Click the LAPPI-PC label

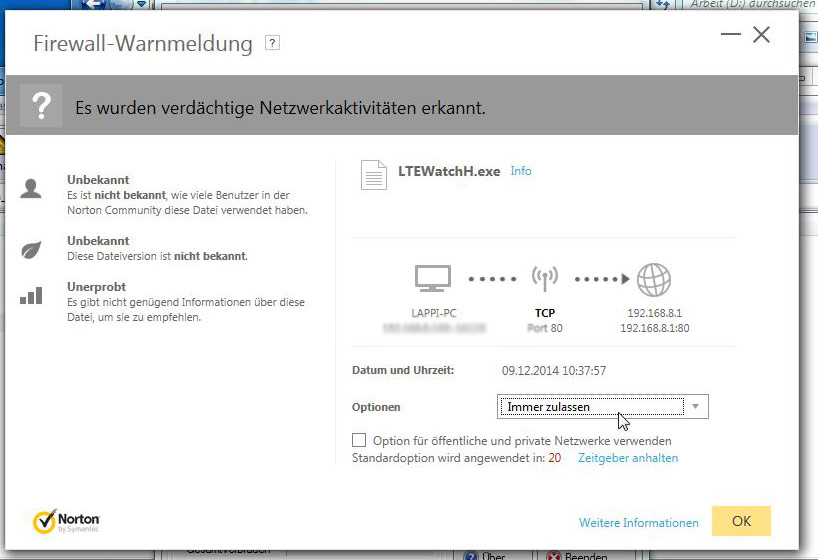point(434,313)
